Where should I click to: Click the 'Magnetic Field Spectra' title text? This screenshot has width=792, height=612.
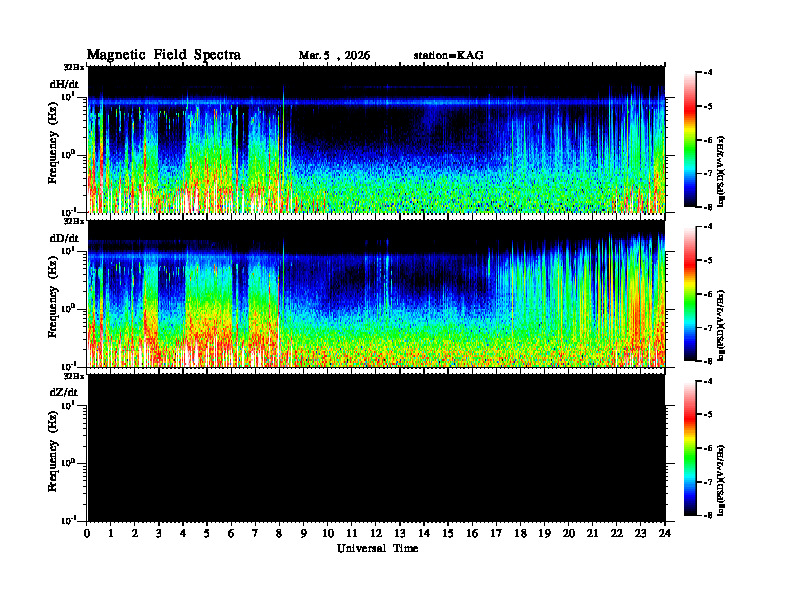(x=164, y=55)
